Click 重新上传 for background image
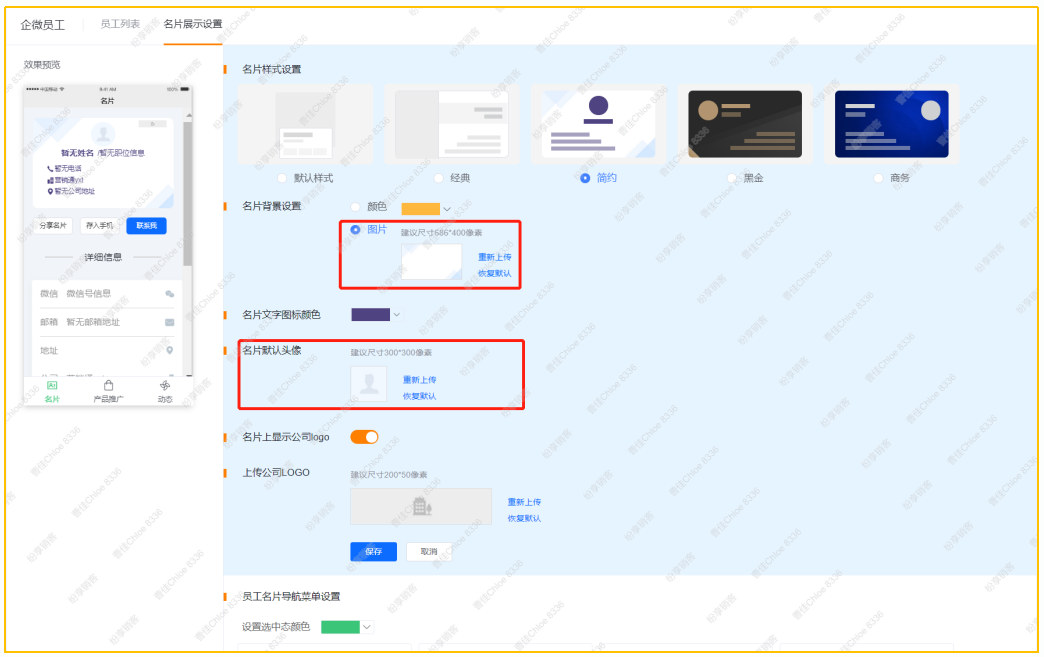Screen dimensions: 1044x657 click(495, 257)
